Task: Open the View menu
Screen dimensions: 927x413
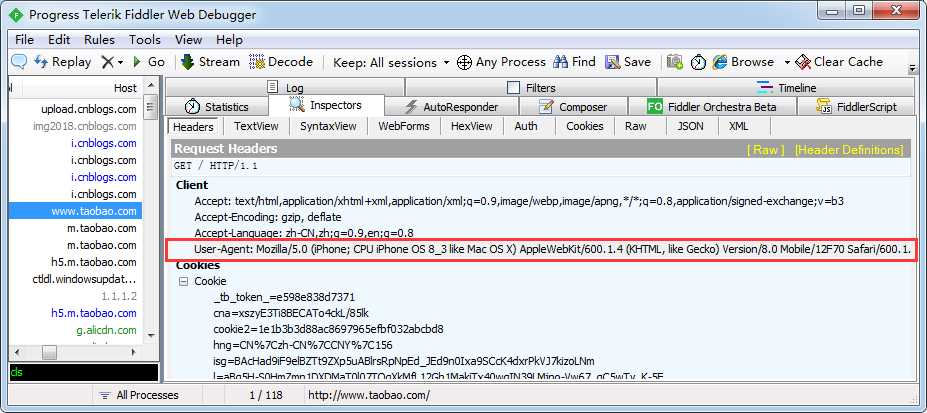Action: click(x=189, y=40)
